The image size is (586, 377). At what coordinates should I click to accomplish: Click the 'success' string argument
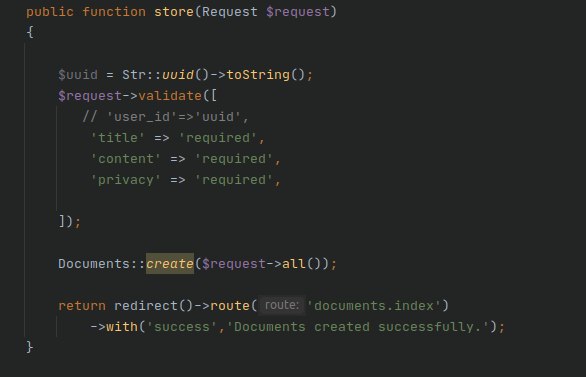(182, 327)
